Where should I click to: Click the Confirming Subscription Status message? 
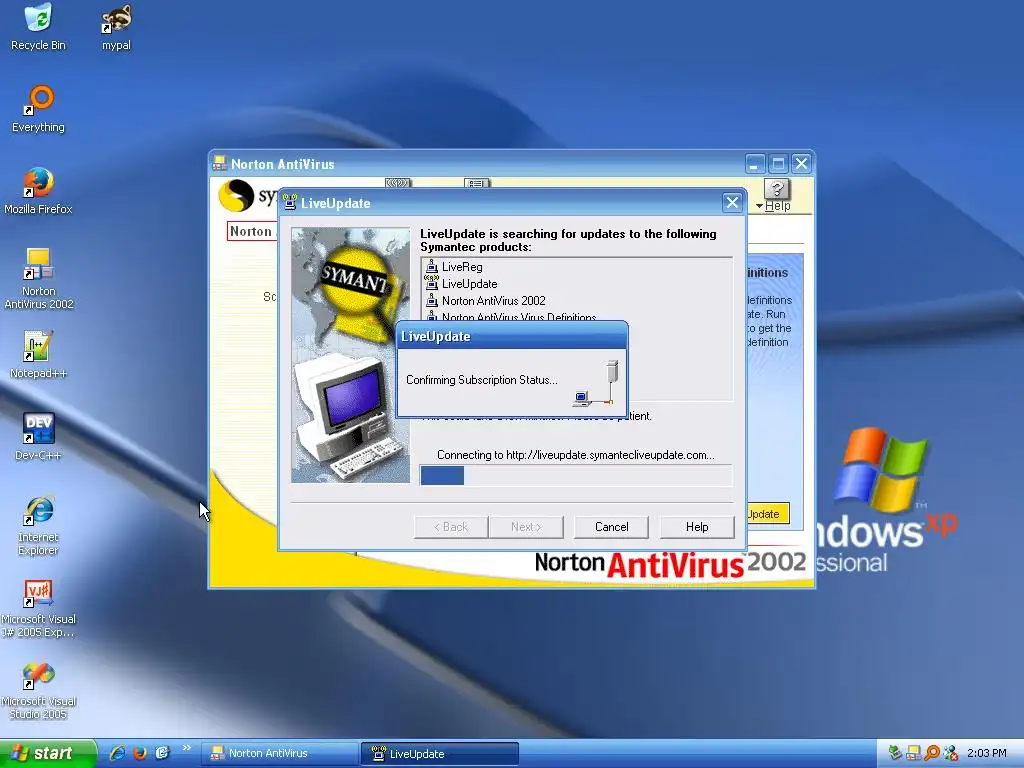[x=481, y=380]
